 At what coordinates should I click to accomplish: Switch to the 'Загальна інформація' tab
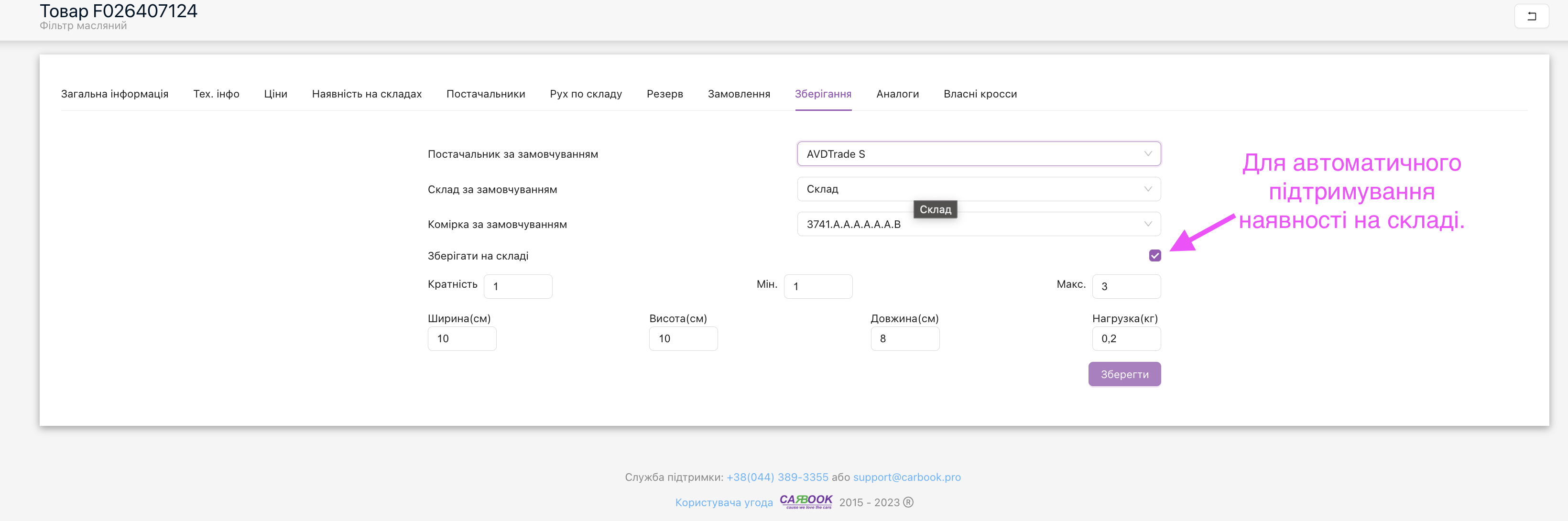pyautogui.click(x=114, y=94)
